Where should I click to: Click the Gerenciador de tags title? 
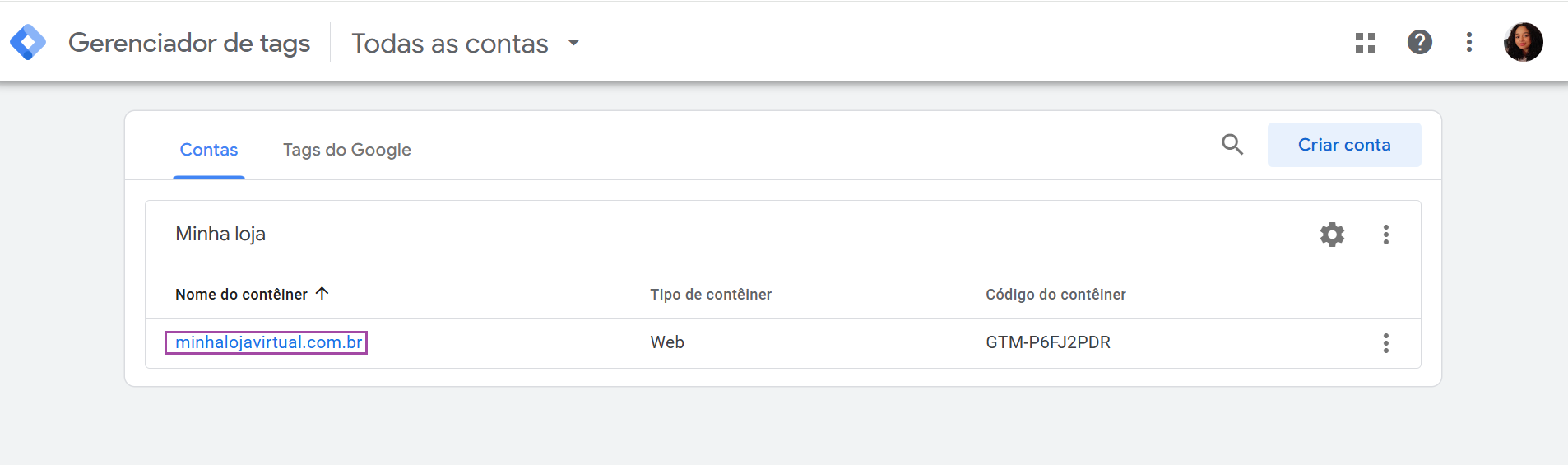pos(189,43)
